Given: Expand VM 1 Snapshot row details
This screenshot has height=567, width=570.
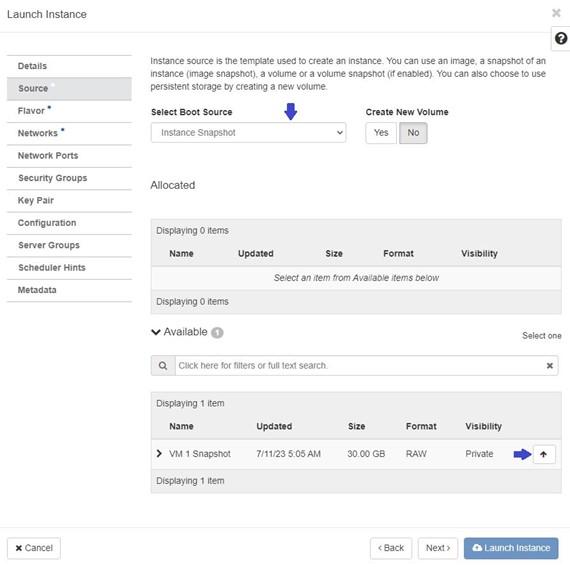Looking at the screenshot, I should [x=159, y=454].
